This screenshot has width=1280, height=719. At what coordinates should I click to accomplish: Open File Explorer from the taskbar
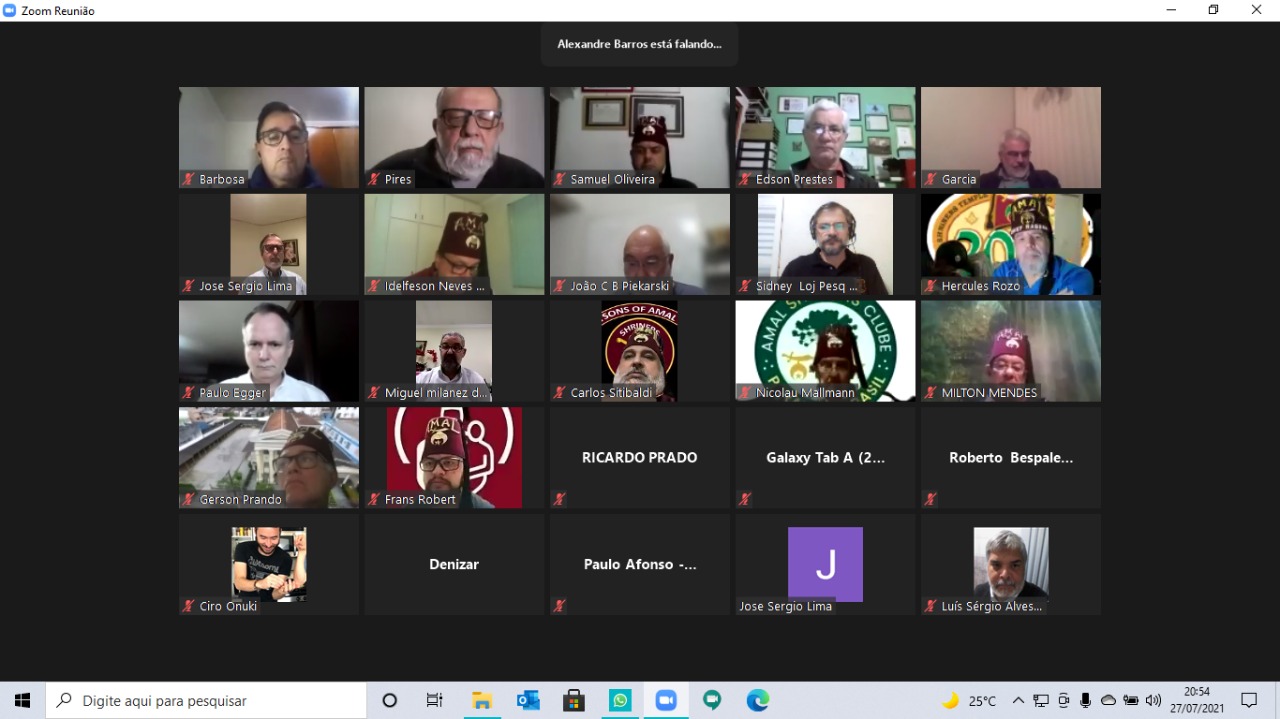click(x=482, y=701)
